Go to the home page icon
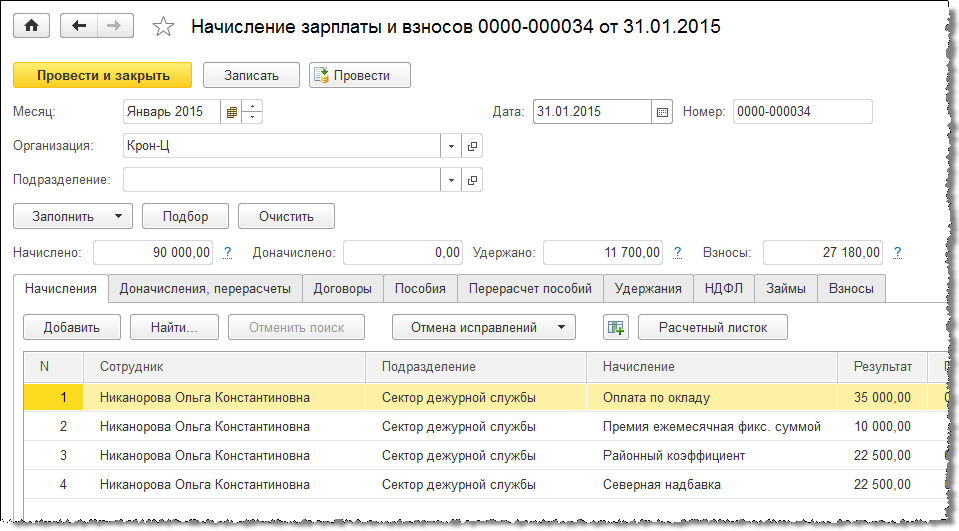Image resolution: width=959 pixels, height=531 pixels. (x=31, y=26)
